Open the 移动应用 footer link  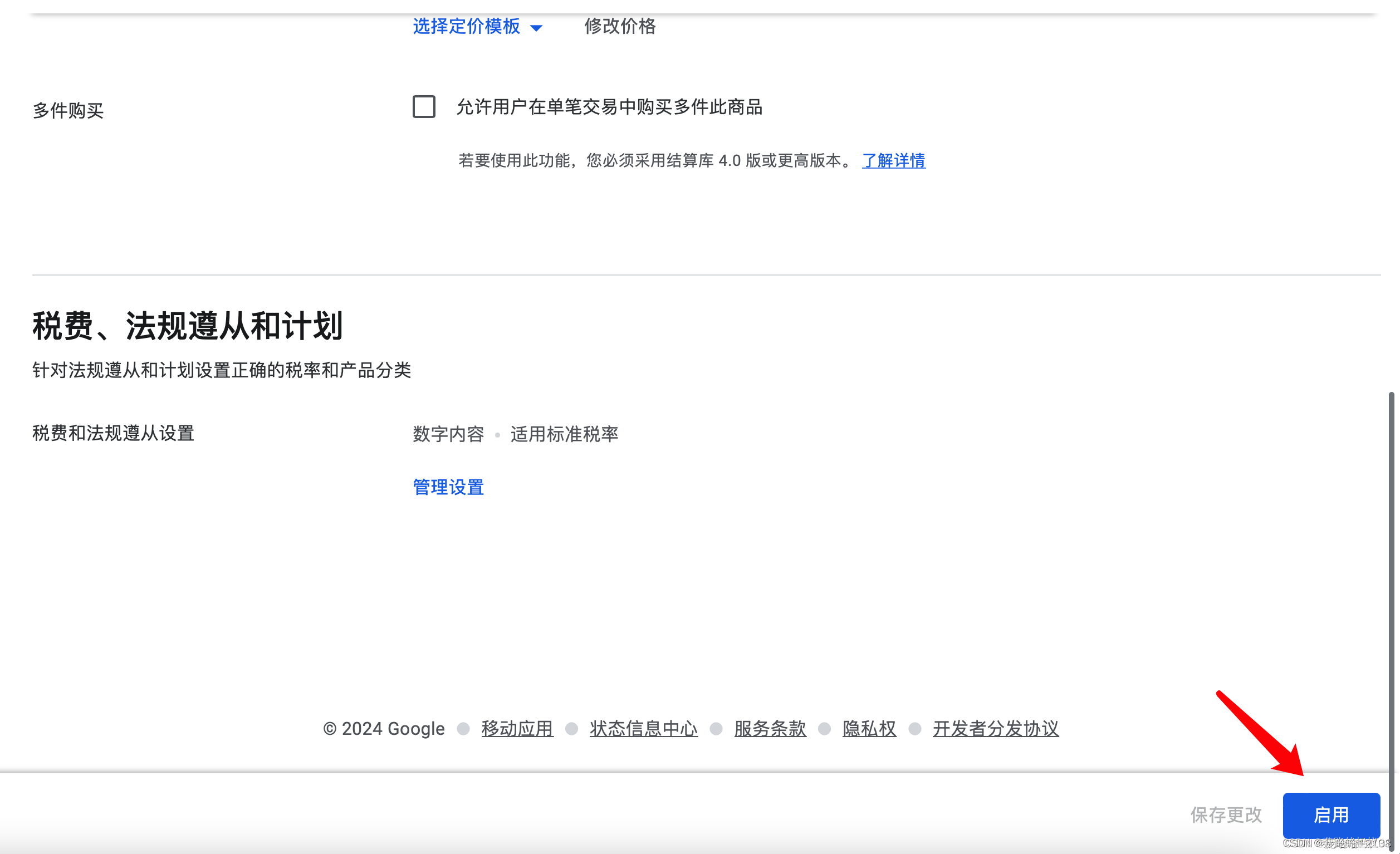(516, 728)
